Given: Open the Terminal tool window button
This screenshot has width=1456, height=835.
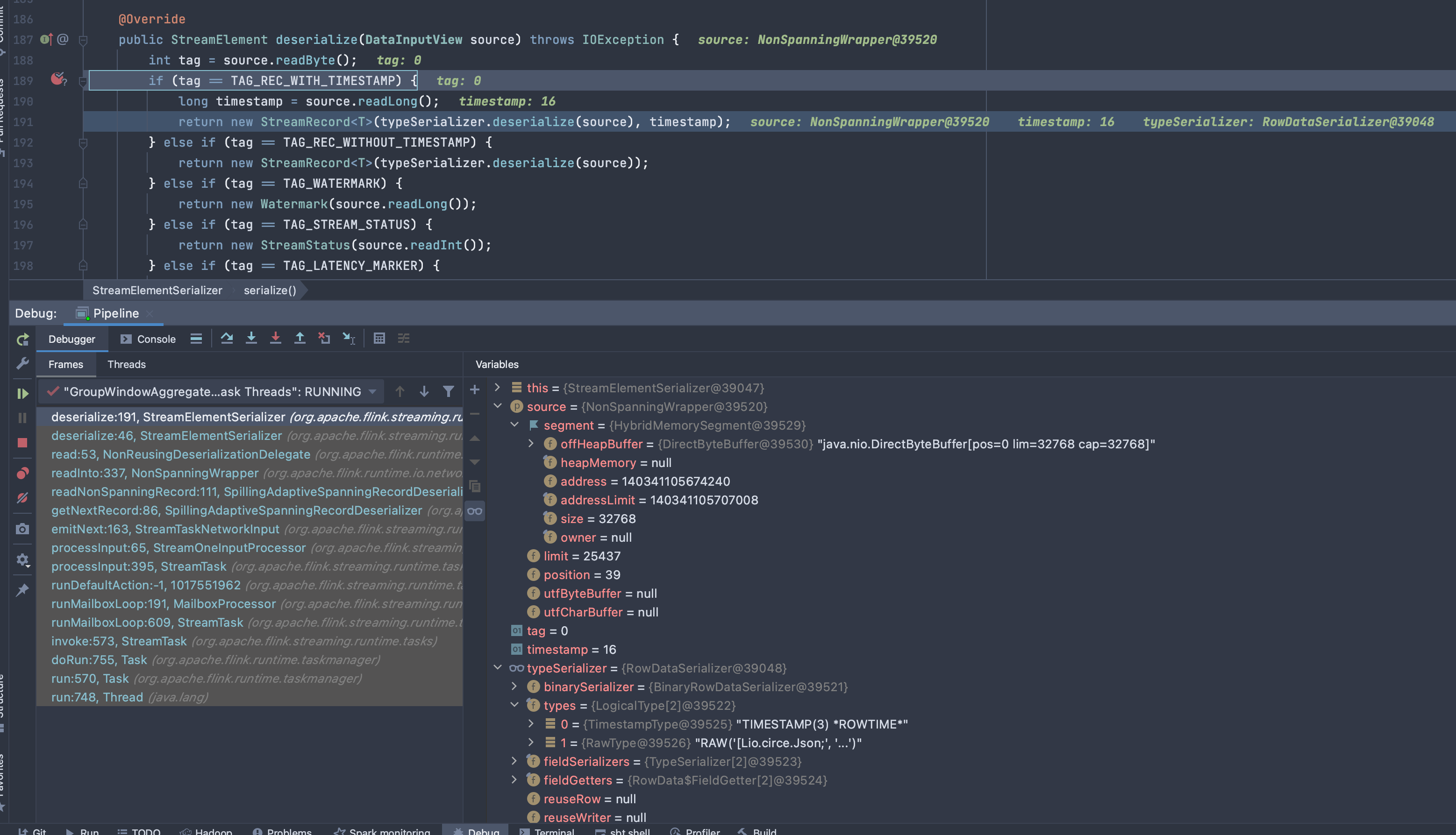Looking at the screenshot, I should pyautogui.click(x=547, y=830).
